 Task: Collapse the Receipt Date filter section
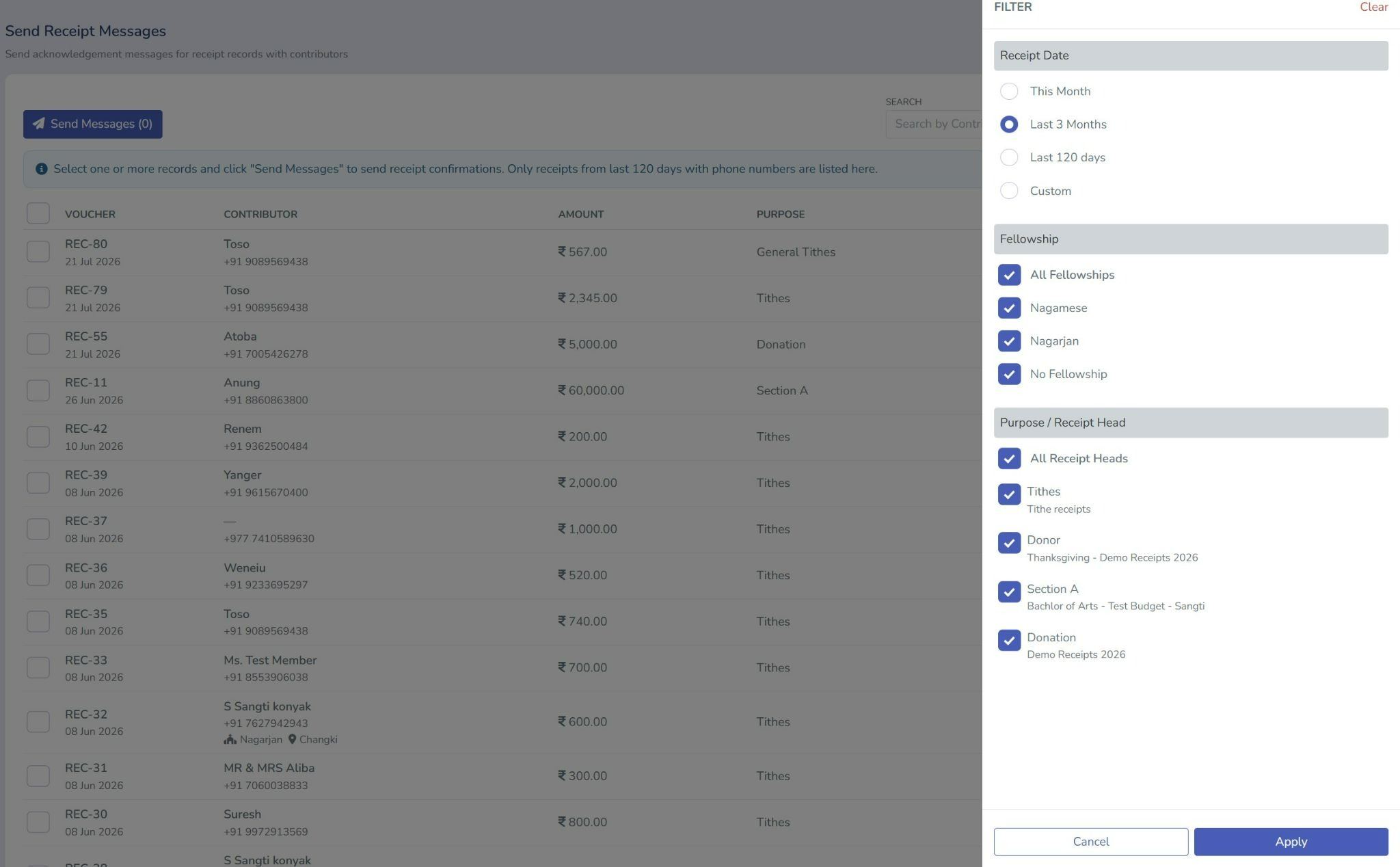(x=1191, y=55)
